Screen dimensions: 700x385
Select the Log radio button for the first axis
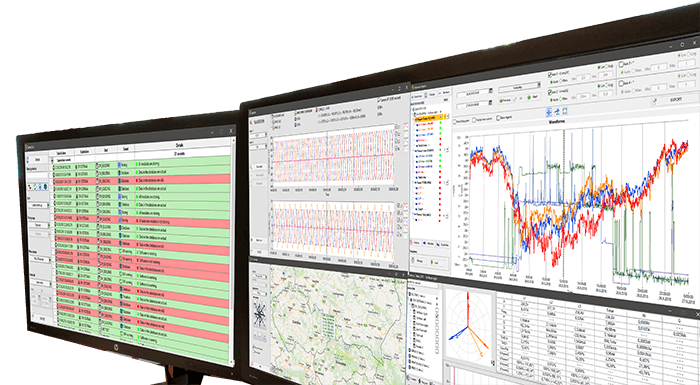click(x=606, y=67)
